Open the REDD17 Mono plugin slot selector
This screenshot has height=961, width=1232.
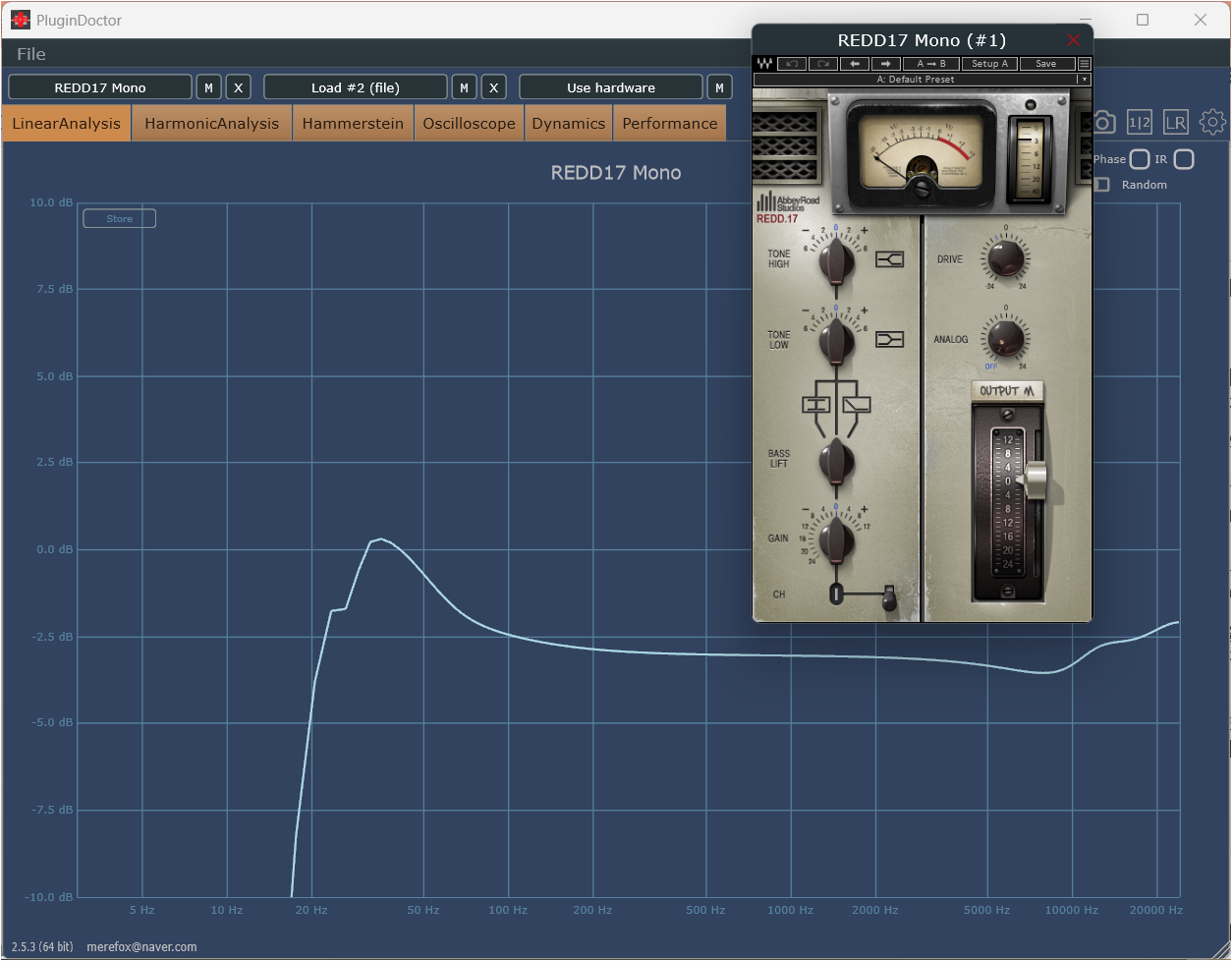[100, 87]
